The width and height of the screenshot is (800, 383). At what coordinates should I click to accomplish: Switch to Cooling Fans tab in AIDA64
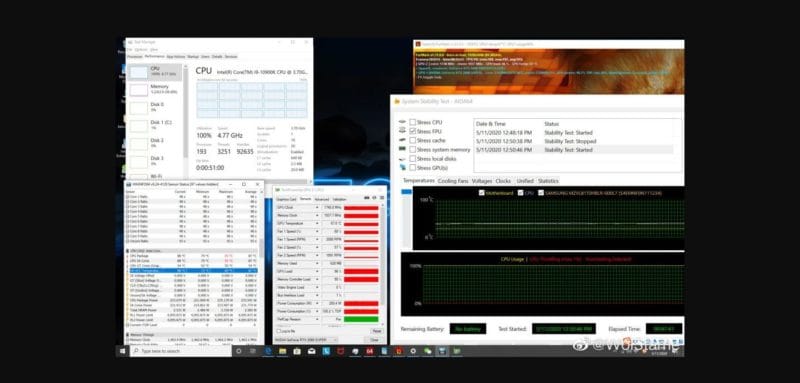[453, 181]
